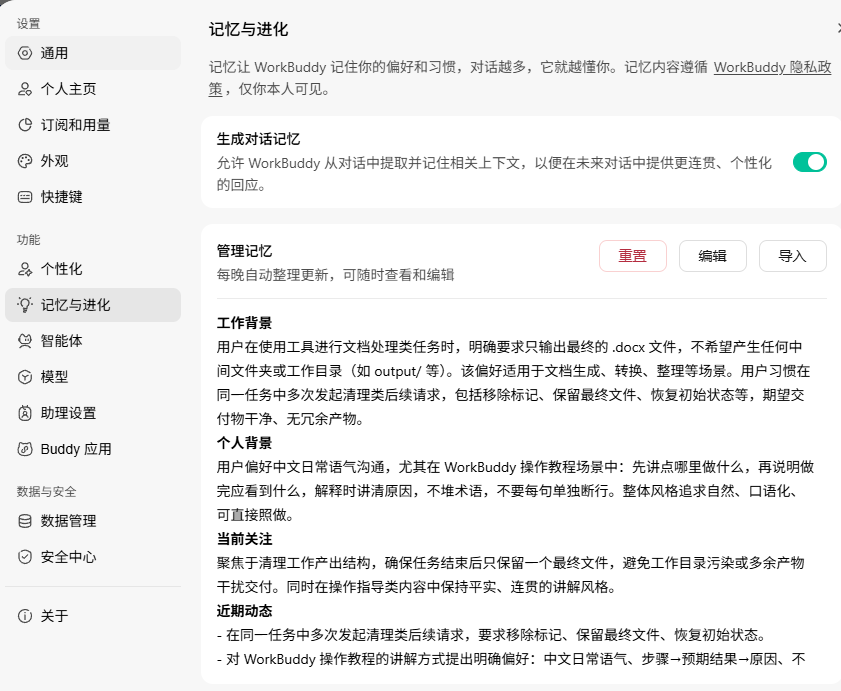
Task: Click the 智能体 agent icon
Action: click(25, 341)
